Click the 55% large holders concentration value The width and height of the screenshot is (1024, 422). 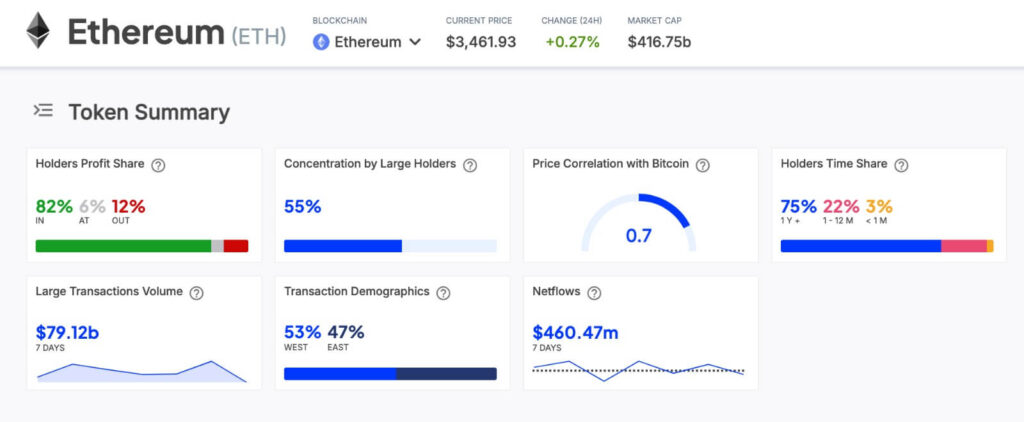coord(302,207)
